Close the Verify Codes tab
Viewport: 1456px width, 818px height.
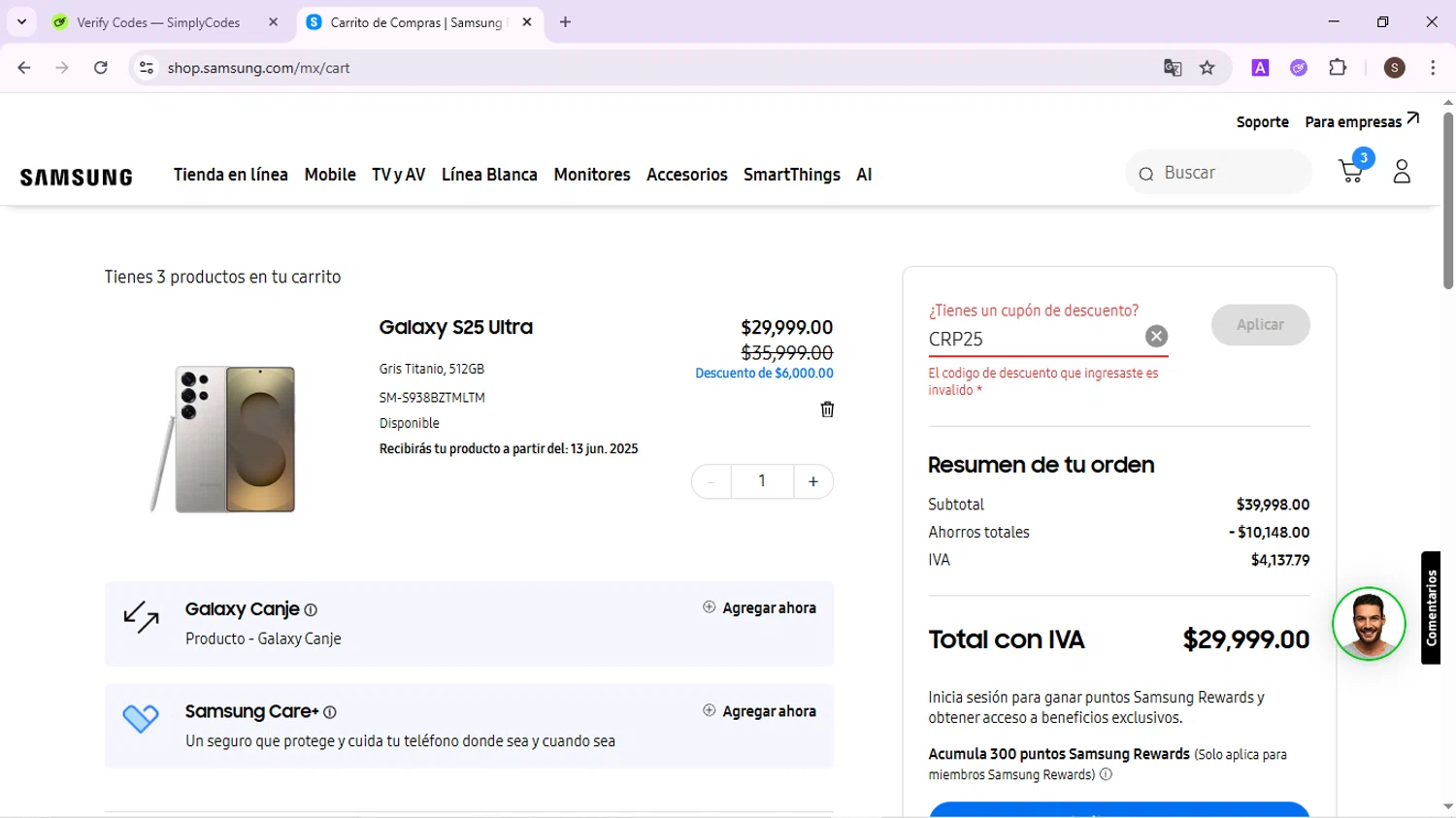click(x=274, y=22)
